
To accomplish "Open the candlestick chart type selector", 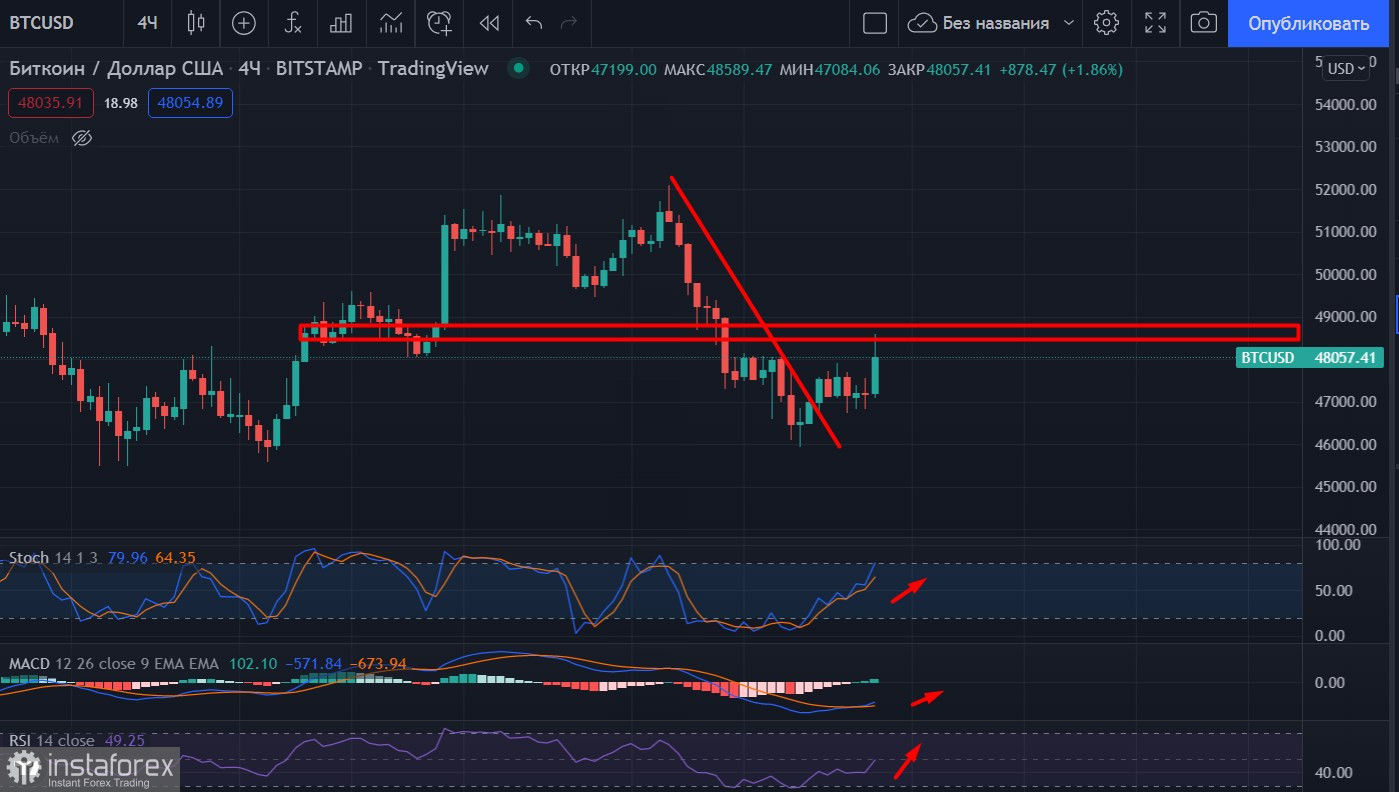I will point(195,22).
